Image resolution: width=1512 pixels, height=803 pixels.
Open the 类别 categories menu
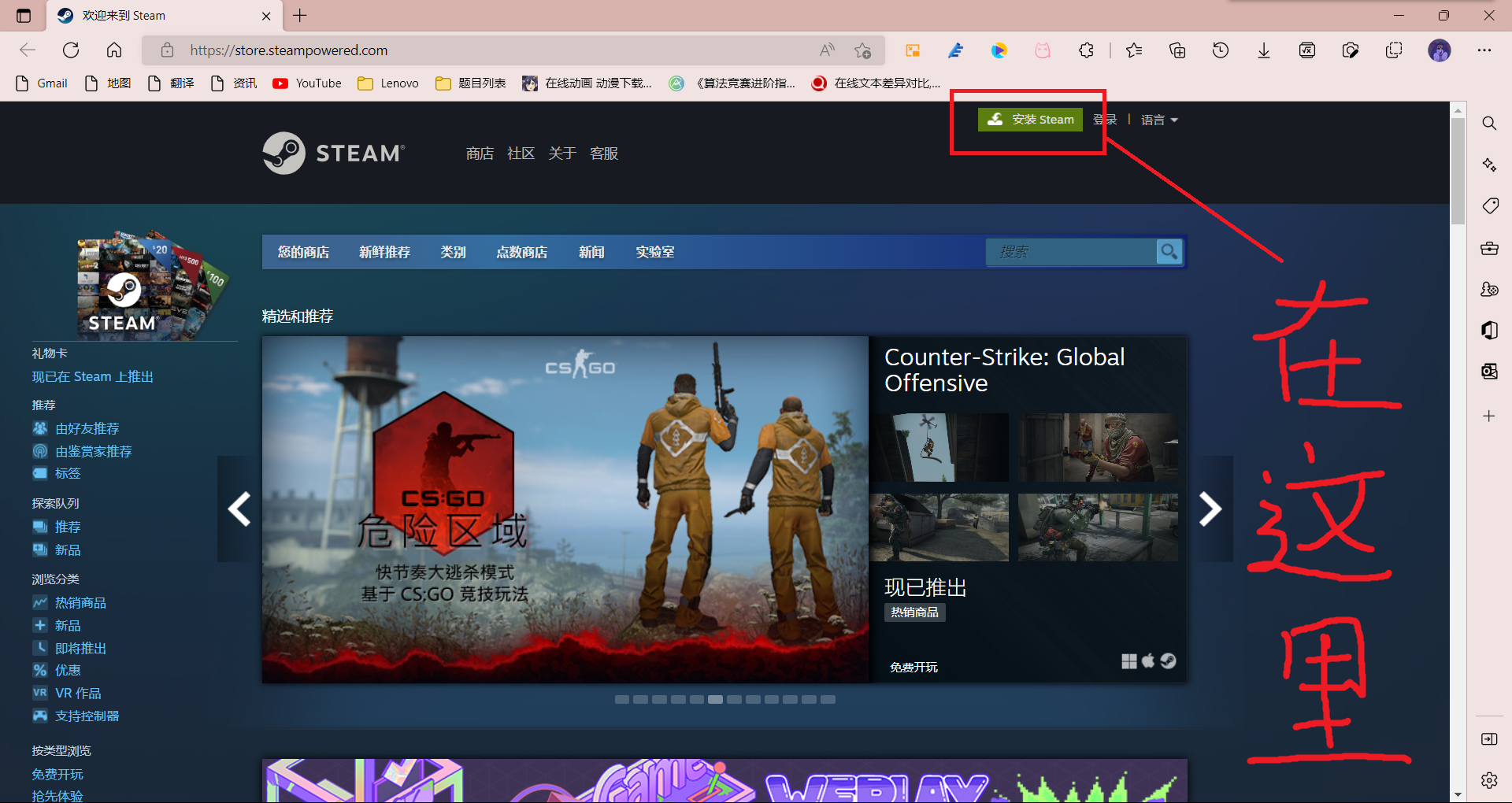click(453, 252)
